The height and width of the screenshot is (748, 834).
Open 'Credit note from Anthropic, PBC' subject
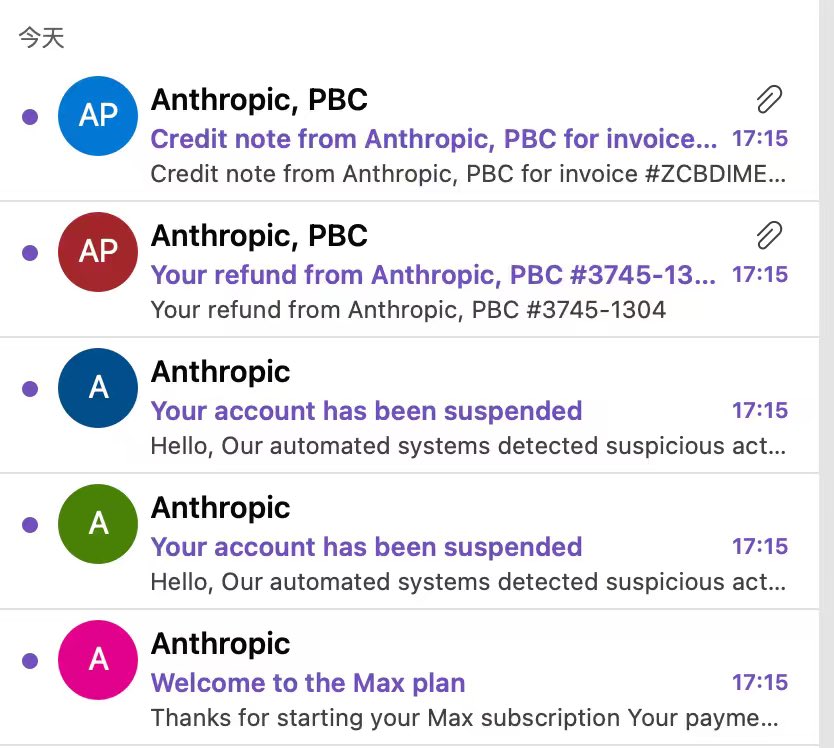coord(432,139)
